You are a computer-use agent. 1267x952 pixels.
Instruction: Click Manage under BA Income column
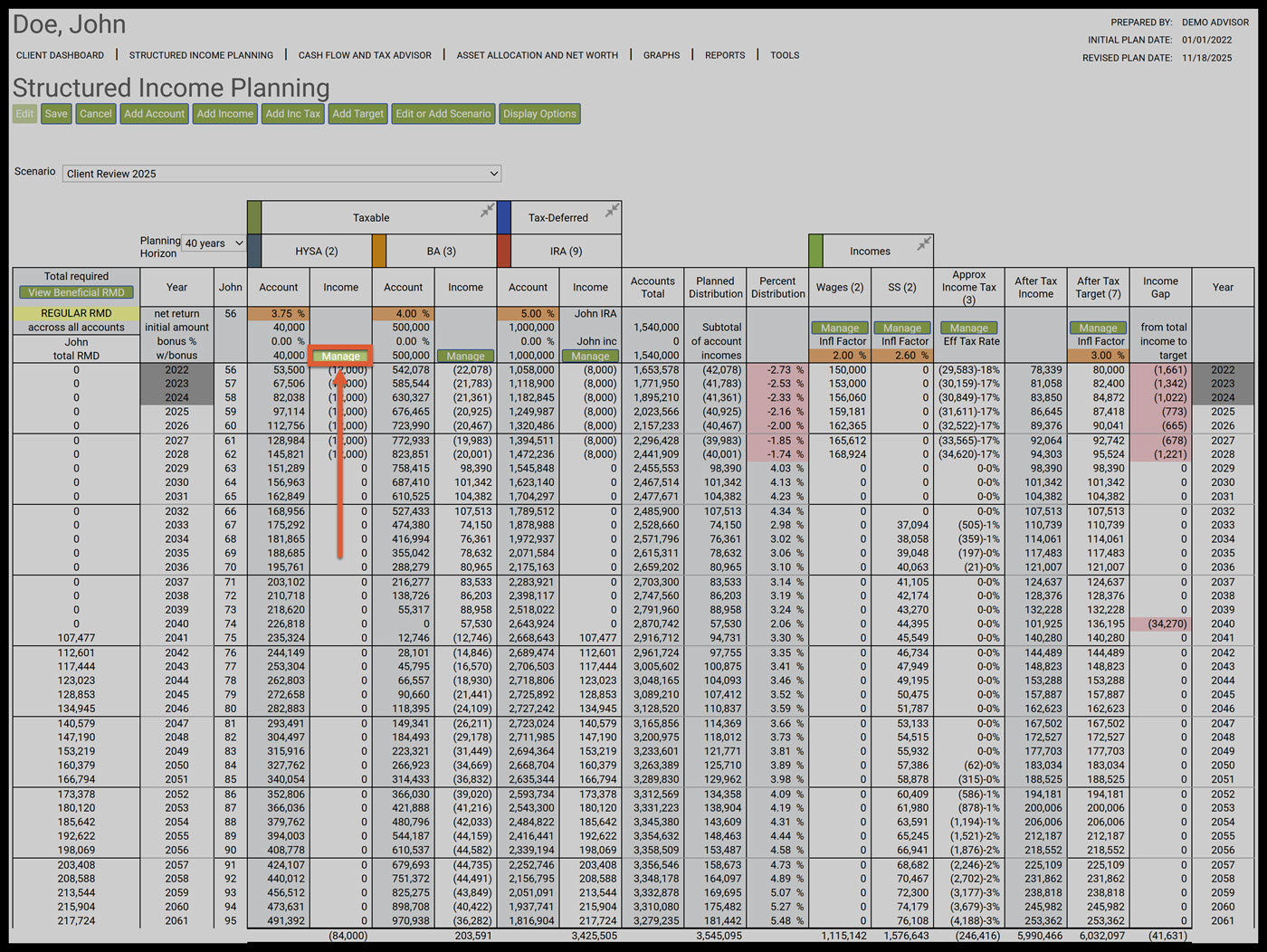coord(466,356)
